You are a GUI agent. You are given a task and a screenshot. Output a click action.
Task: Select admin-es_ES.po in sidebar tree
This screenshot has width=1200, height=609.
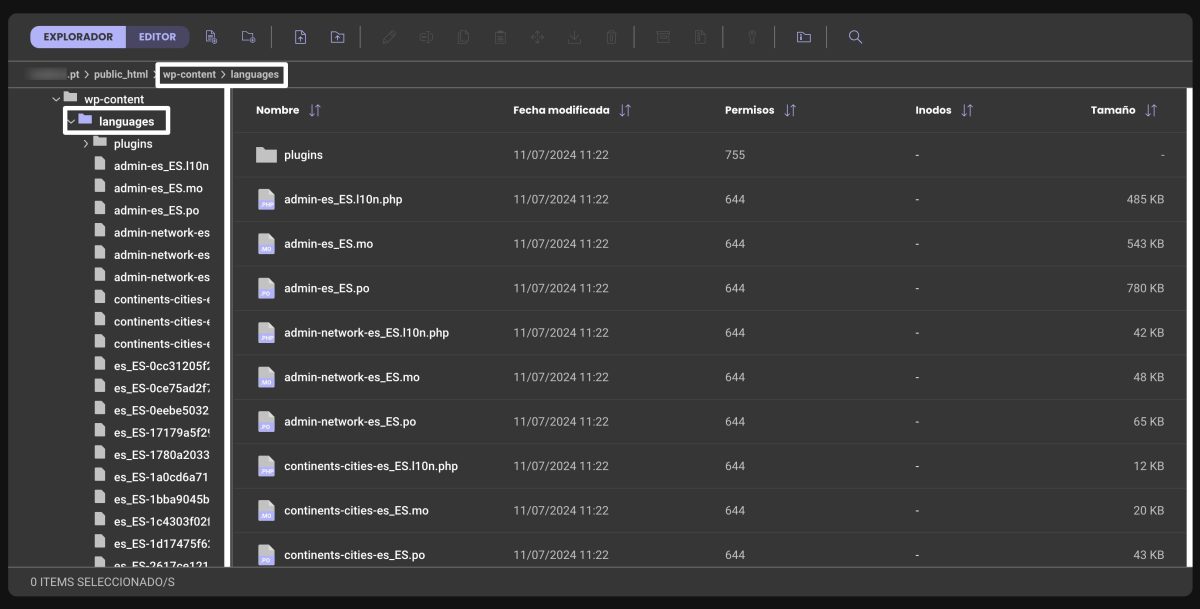click(156, 211)
